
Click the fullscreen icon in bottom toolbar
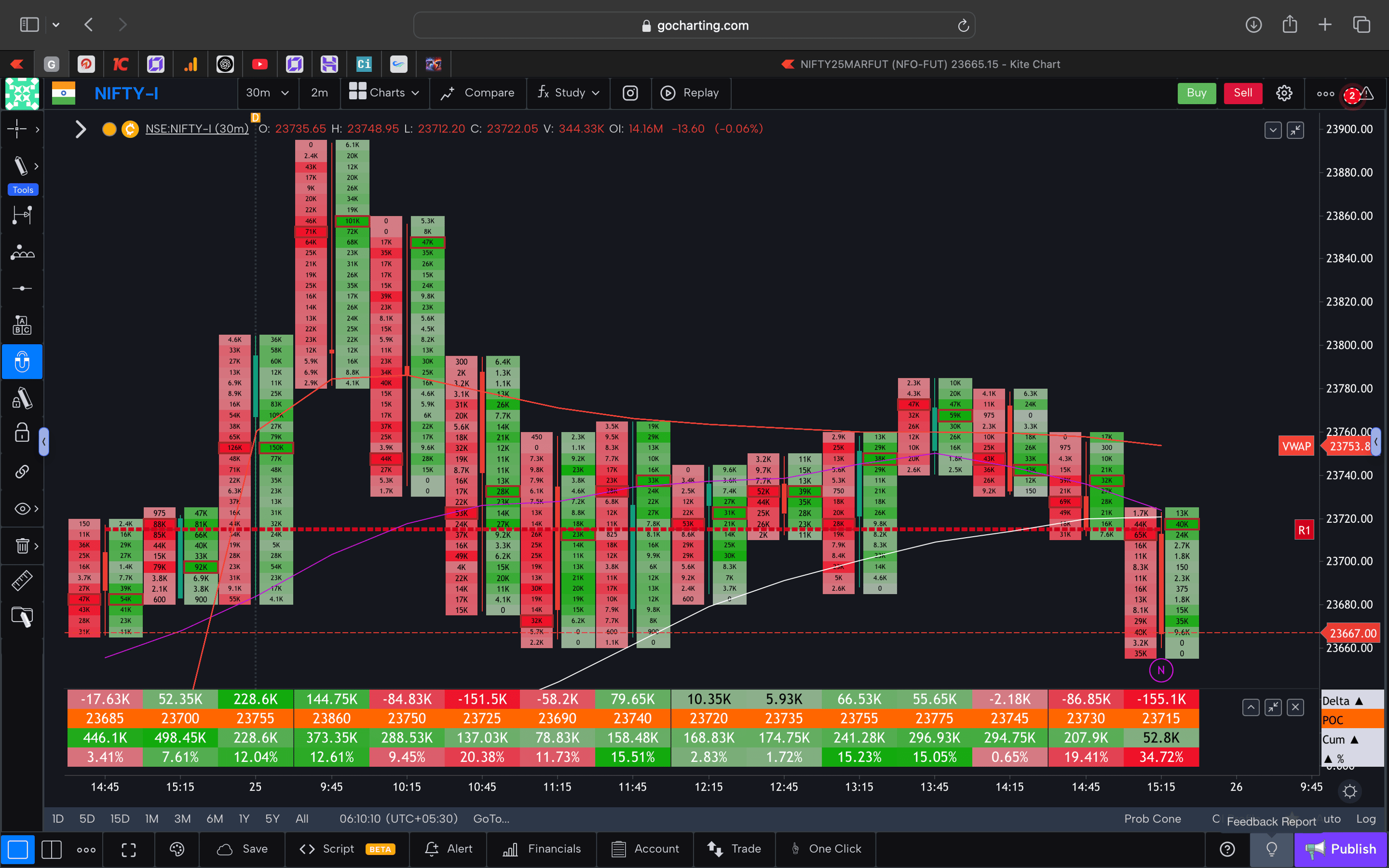tap(128, 849)
